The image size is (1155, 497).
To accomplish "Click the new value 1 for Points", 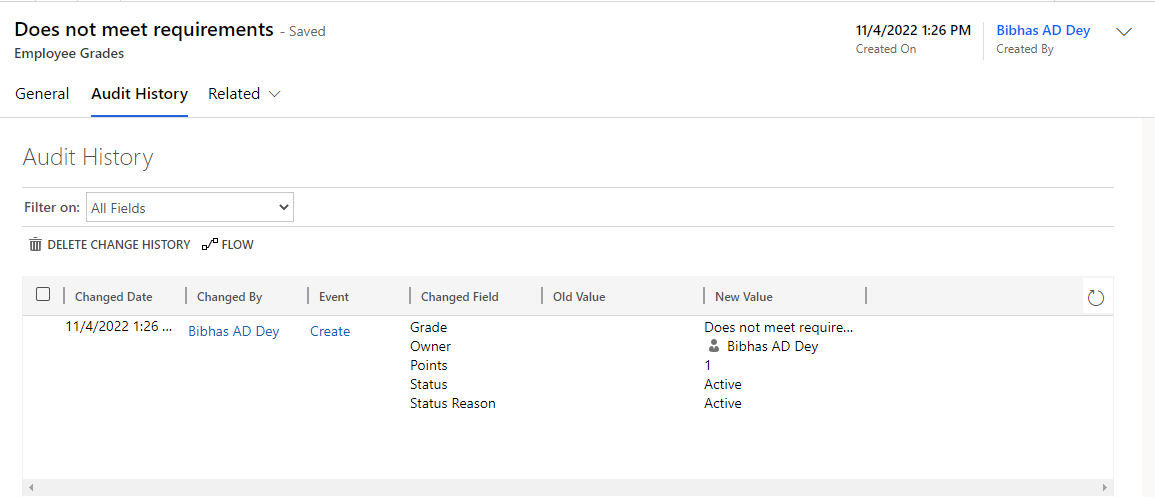I will tap(708, 365).
